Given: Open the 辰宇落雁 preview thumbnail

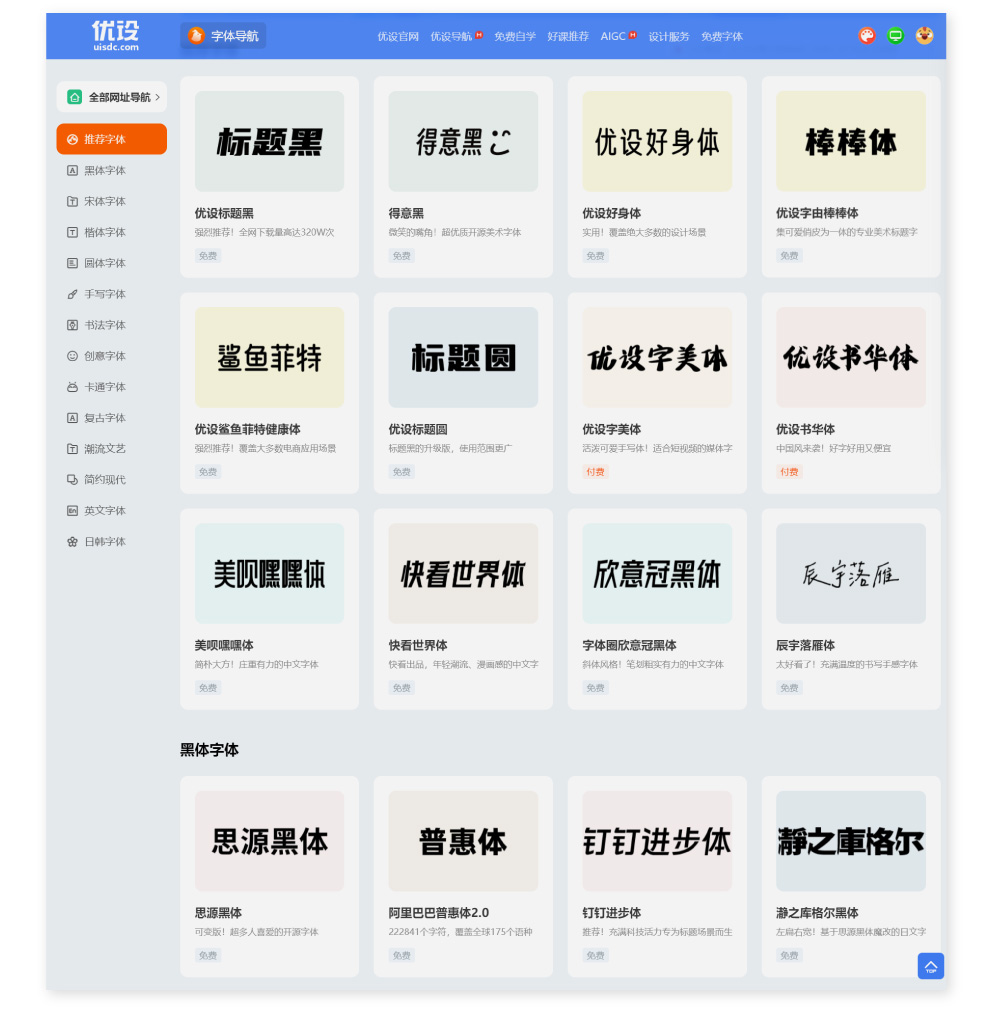Looking at the screenshot, I should coord(851,573).
